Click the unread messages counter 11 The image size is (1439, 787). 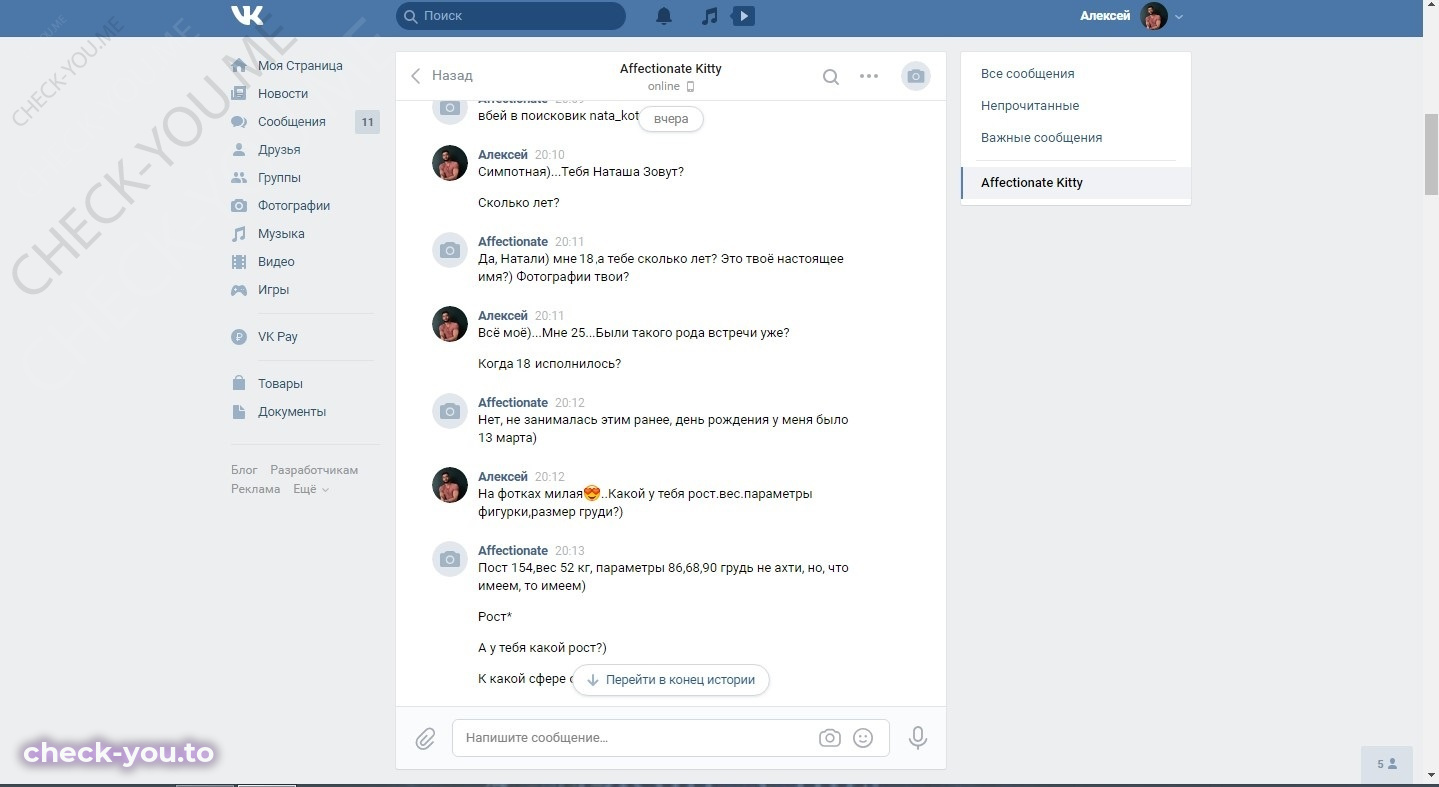tap(367, 122)
